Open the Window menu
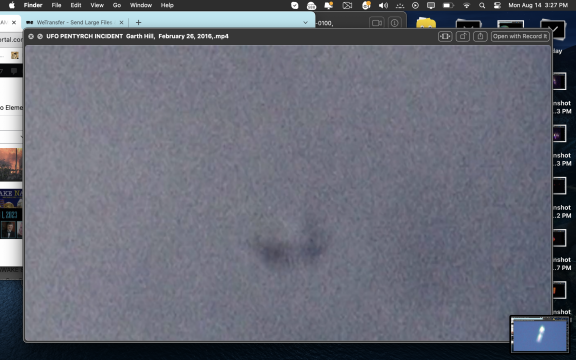The image size is (576, 360). 141,5
